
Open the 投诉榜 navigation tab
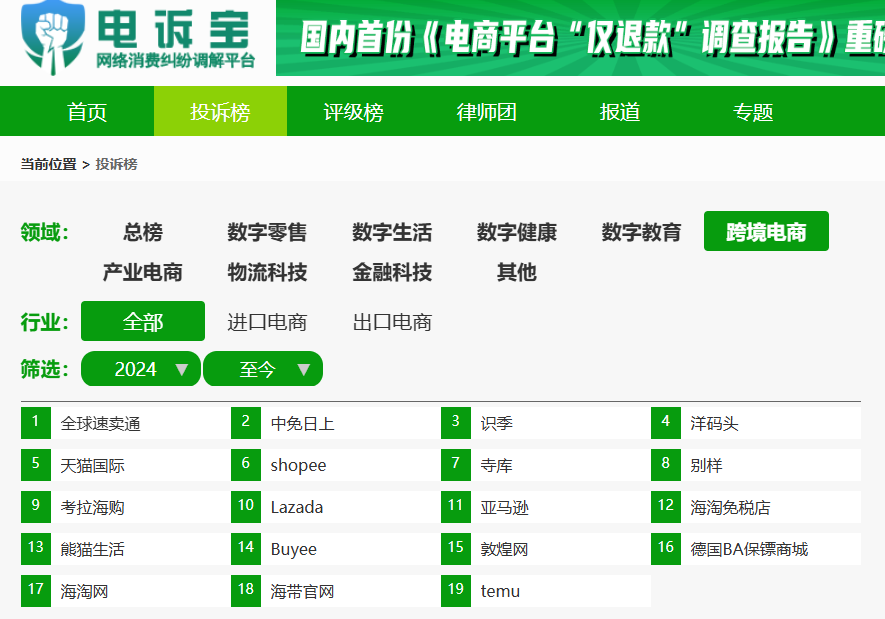click(x=220, y=112)
